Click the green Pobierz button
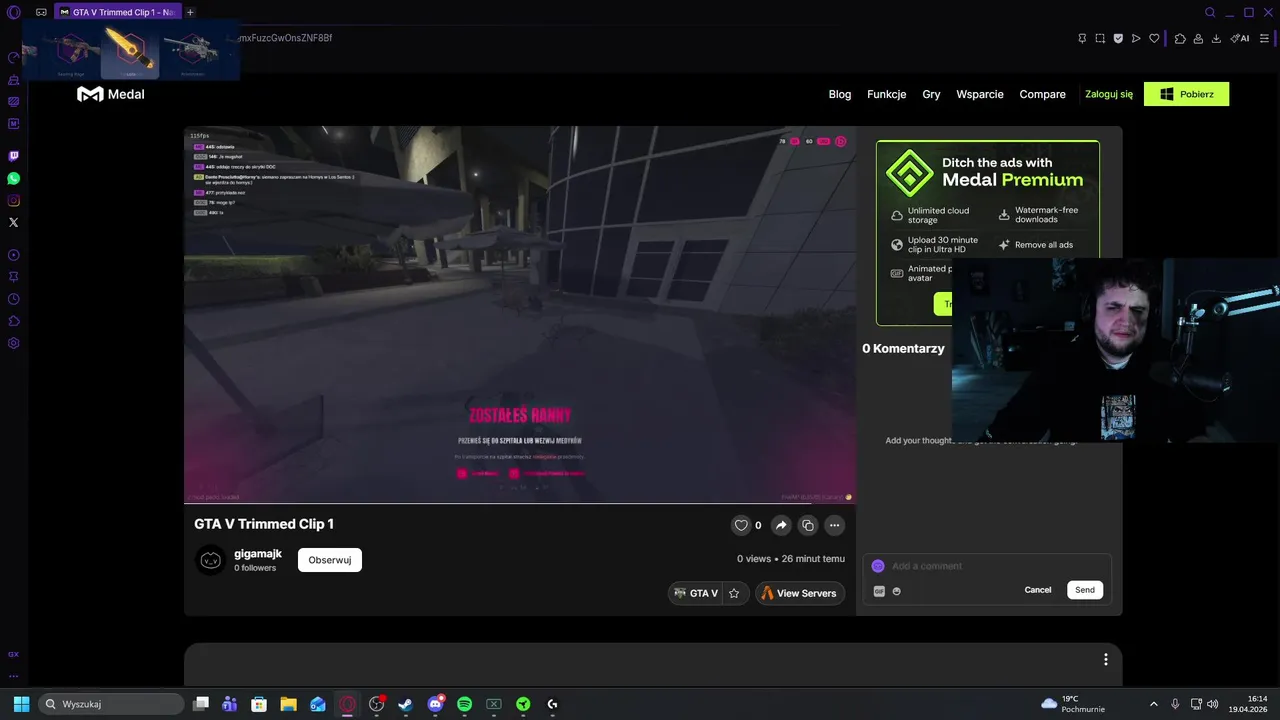 (1186, 94)
